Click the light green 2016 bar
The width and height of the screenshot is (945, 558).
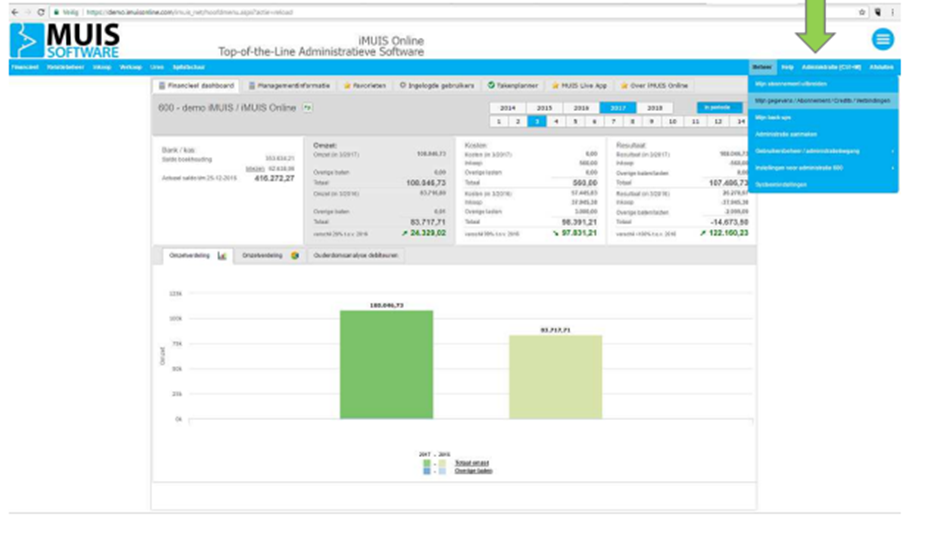556,377
